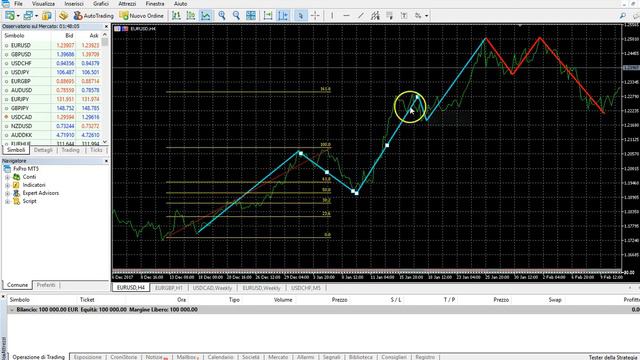Open the Mercato tab in Toolbox
The width and height of the screenshot is (640, 360).
coord(278,357)
